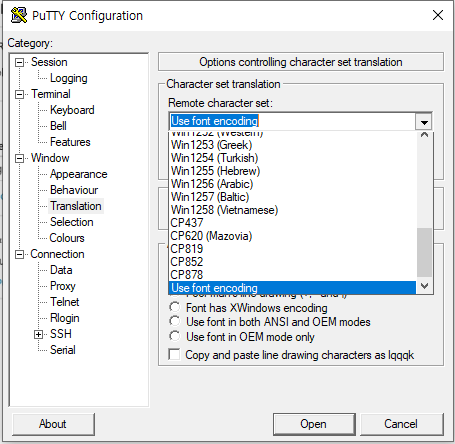Viewport: 455px width, 444px height.
Task: Close the Remote character set dropdown arrow
Action: coord(424,122)
